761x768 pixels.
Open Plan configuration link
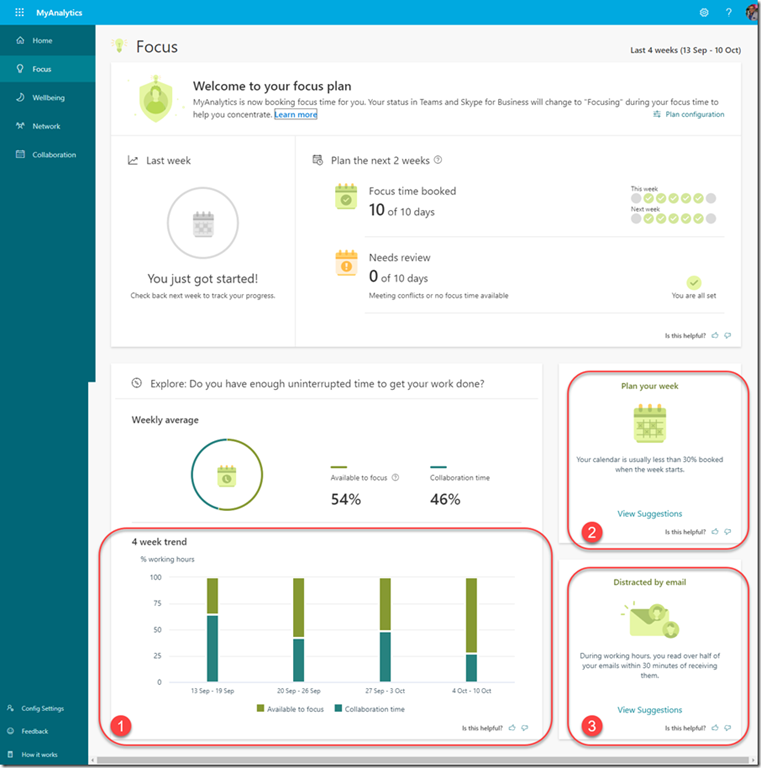[x=688, y=114]
